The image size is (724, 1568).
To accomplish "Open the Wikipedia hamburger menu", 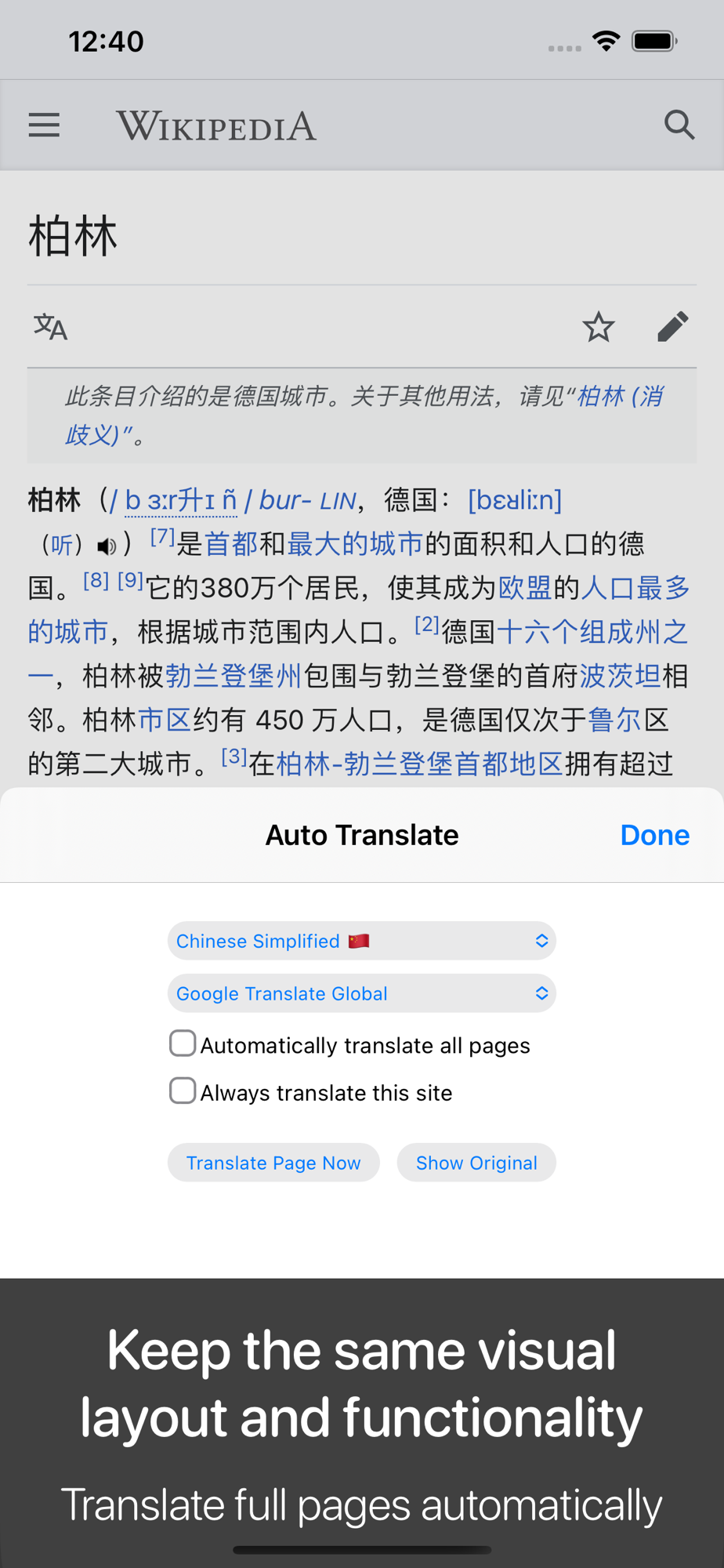I will 44,125.
